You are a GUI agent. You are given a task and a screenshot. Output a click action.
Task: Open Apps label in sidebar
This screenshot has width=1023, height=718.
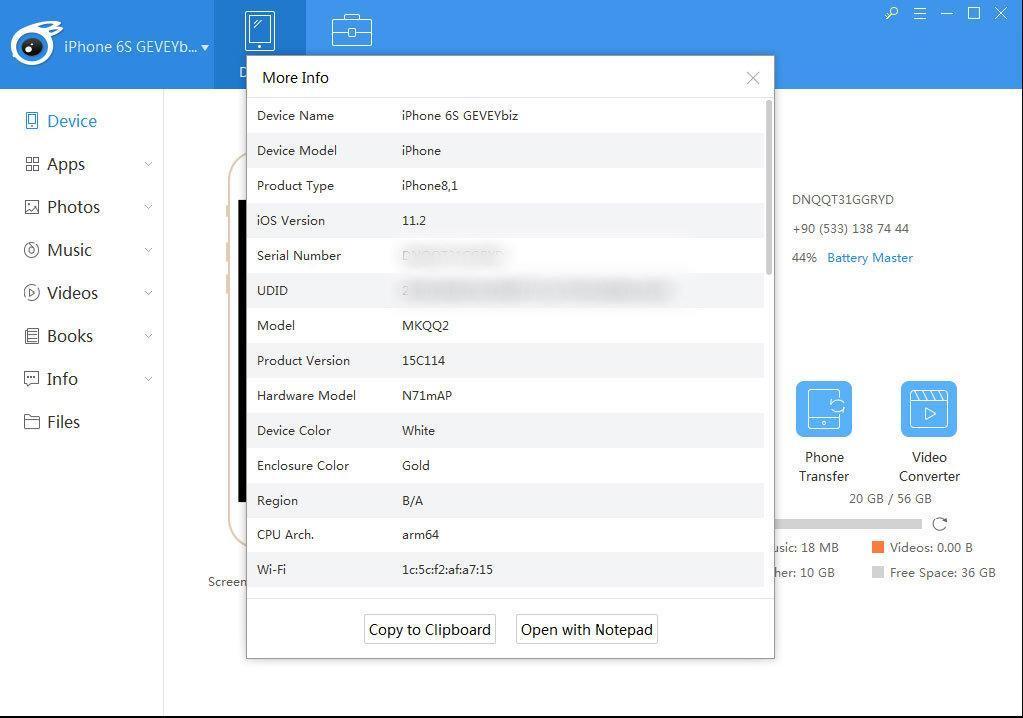click(x=66, y=165)
